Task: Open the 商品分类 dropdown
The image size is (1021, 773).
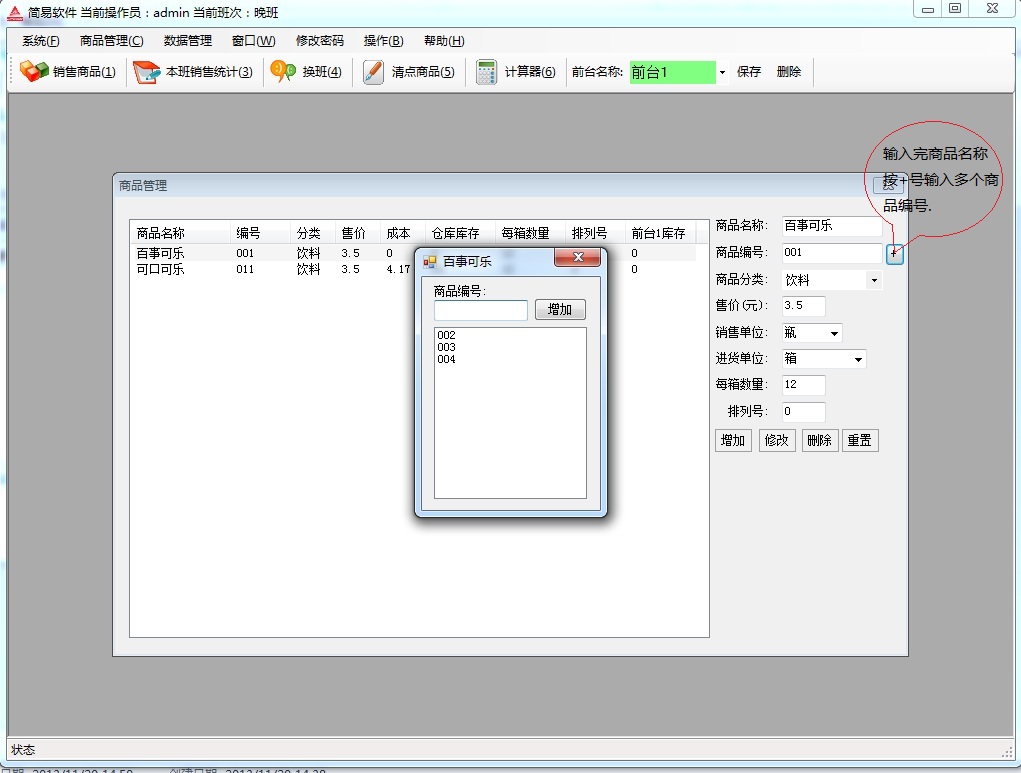Action: [874, 281]
